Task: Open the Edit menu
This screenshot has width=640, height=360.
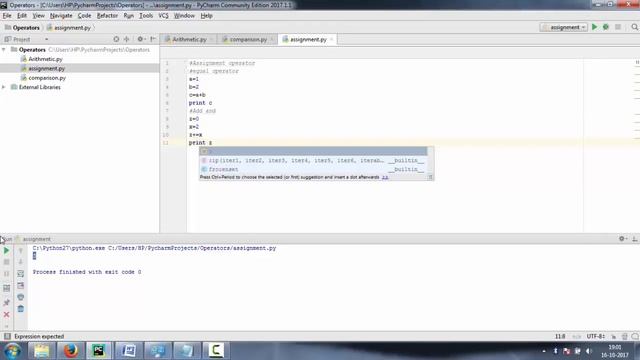Action: pyautogui.click(x=22, y=16)
